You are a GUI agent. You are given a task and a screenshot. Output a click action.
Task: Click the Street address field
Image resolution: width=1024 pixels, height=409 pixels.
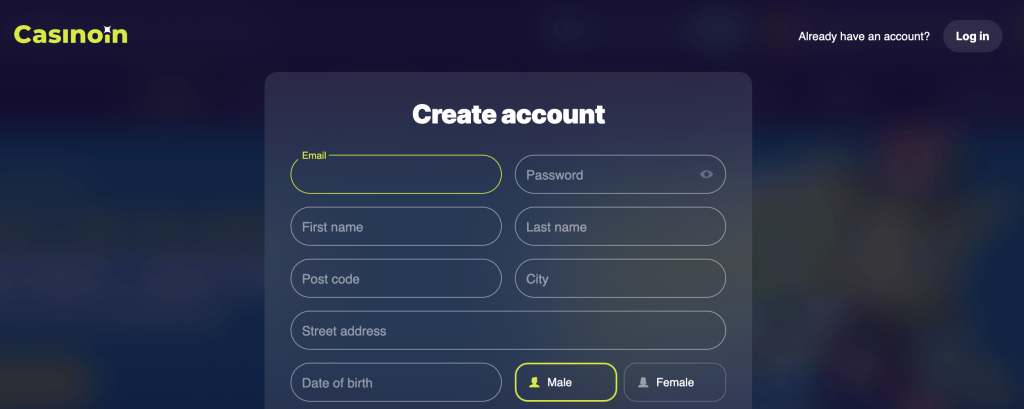[508, 331]
